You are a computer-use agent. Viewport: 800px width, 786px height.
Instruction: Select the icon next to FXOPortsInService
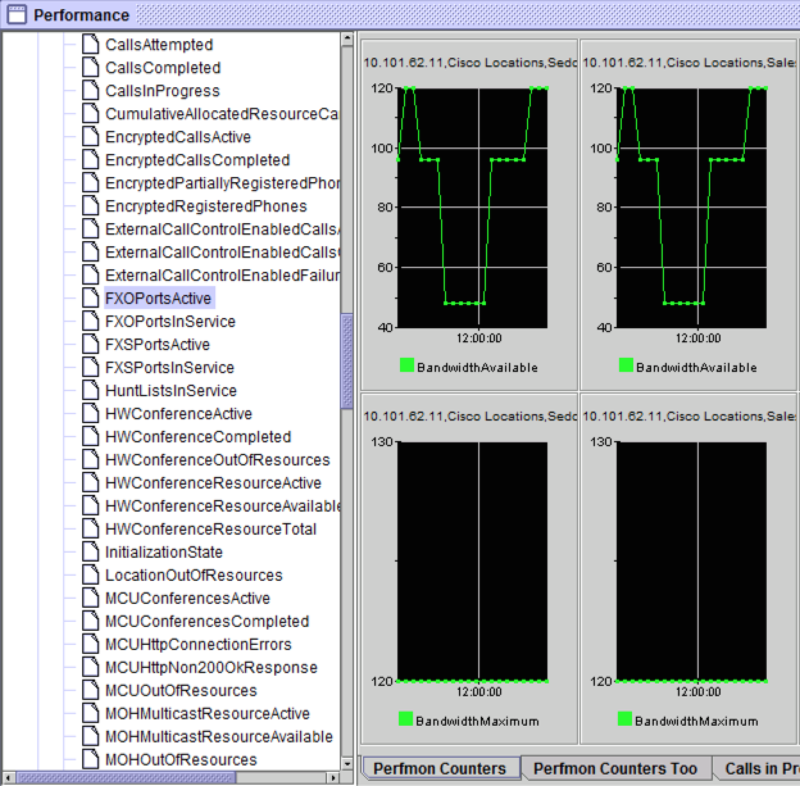[91, 321]
